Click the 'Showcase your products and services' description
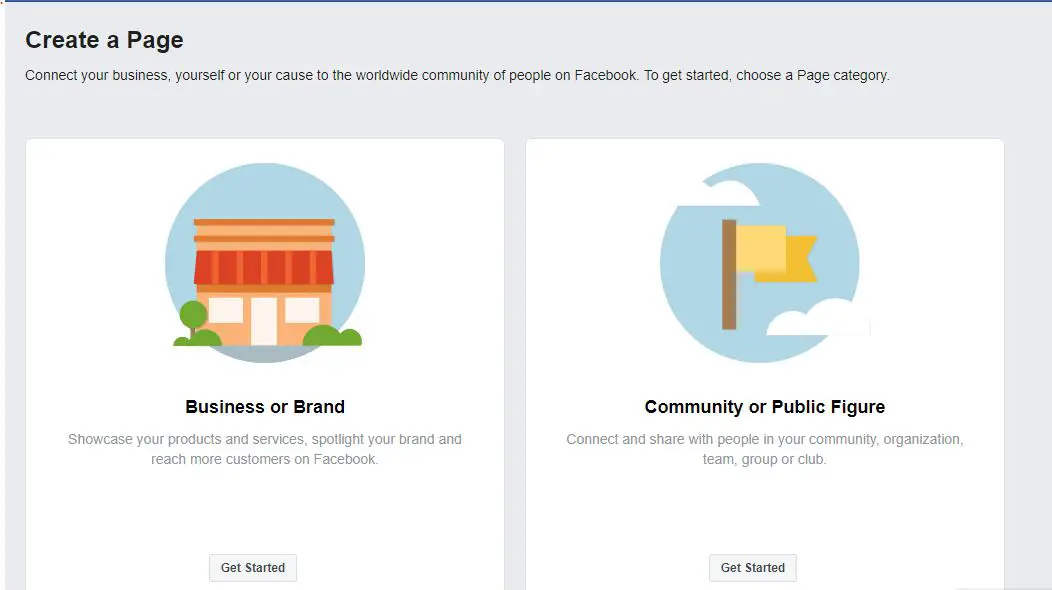The width and height of the screenshot is (1052, 590). pos(264,449)
